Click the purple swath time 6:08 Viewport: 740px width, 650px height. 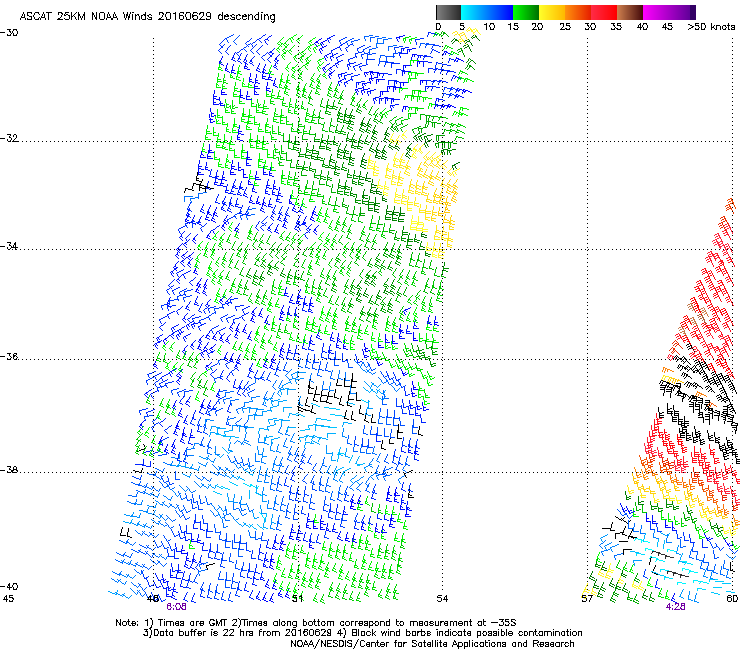(x=176, y=607)
